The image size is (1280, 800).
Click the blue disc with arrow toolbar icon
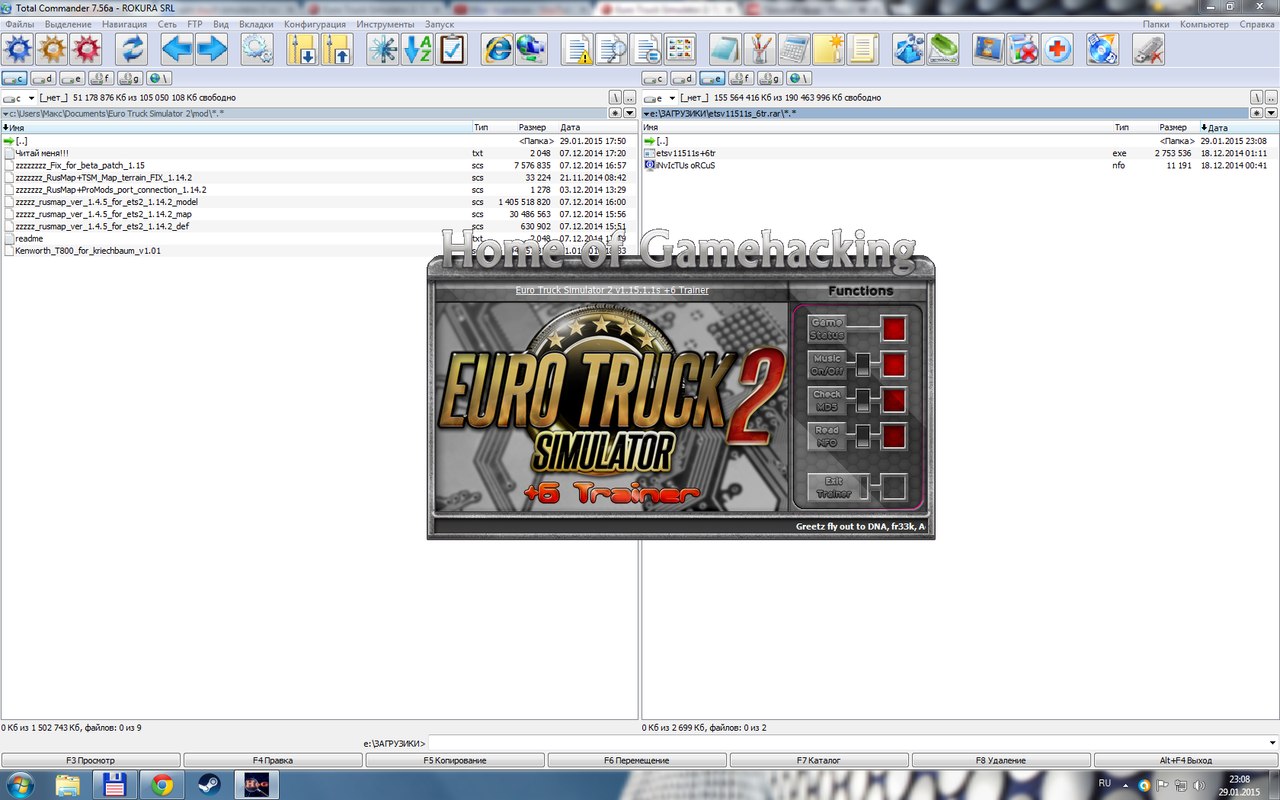click(x=1102, y=49)
